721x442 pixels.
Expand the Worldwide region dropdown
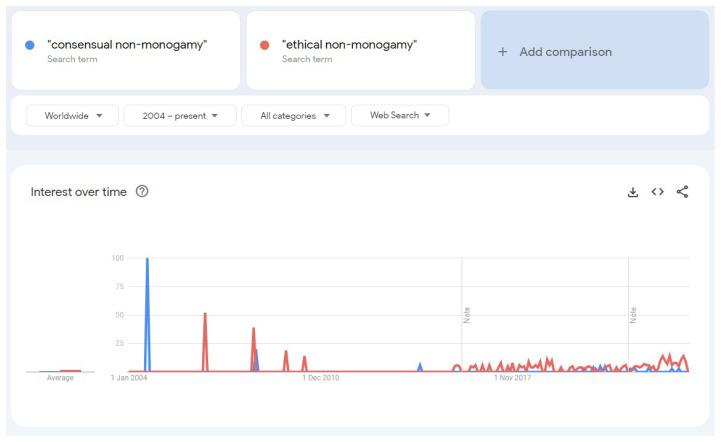click(x=72, y=115)
